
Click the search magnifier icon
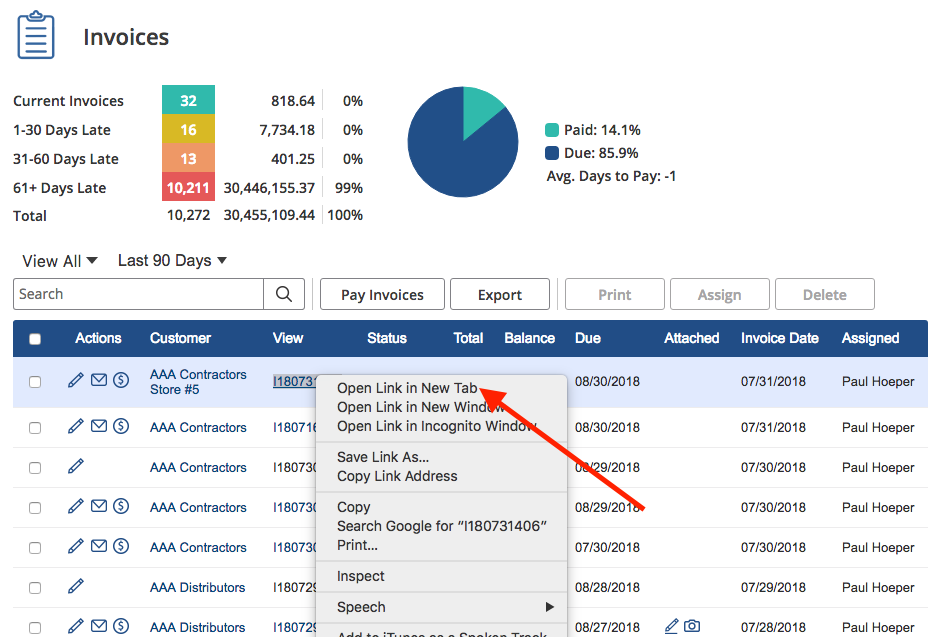(x=284, y=294)
